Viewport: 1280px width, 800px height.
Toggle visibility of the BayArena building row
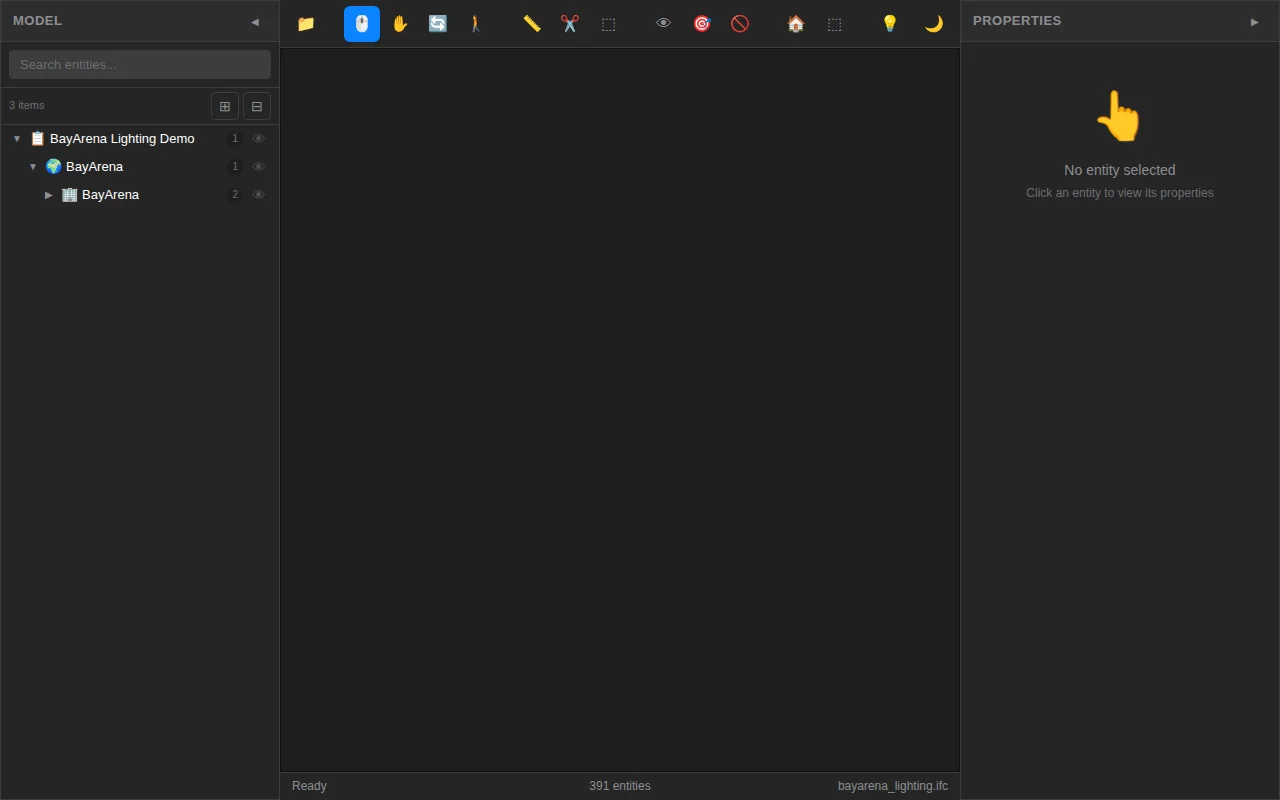259,195
